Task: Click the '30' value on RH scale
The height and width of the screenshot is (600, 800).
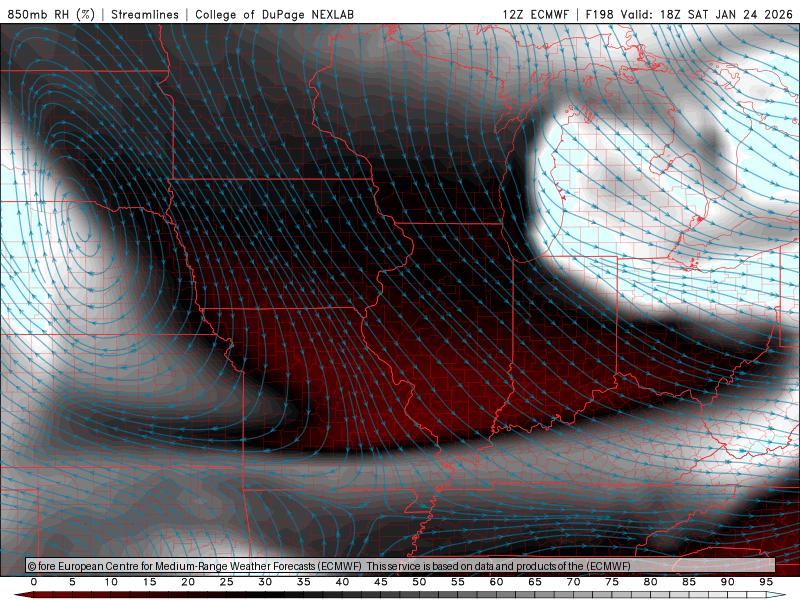Action: (x=265, y=582)
